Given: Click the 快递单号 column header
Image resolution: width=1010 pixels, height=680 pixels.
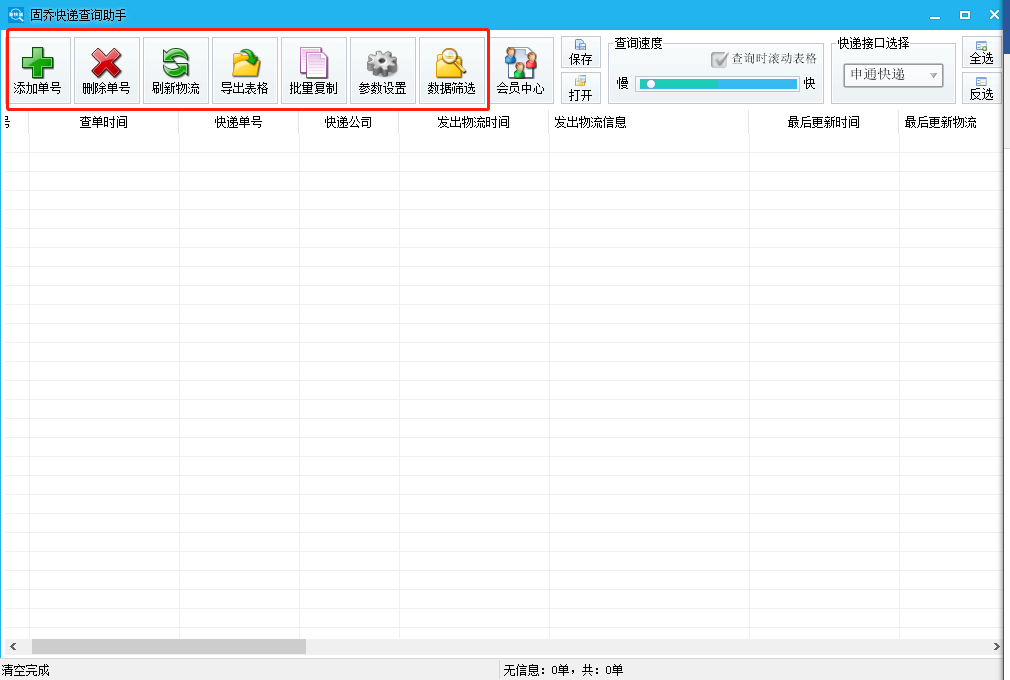Looking at the screenshot, I should (238, 122).
